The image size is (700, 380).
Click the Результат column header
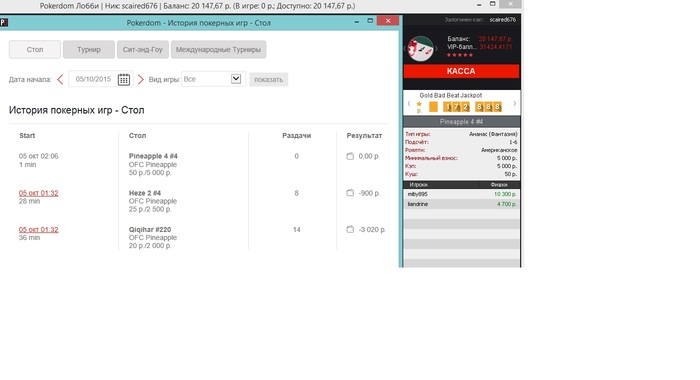[x=364, y=135]
